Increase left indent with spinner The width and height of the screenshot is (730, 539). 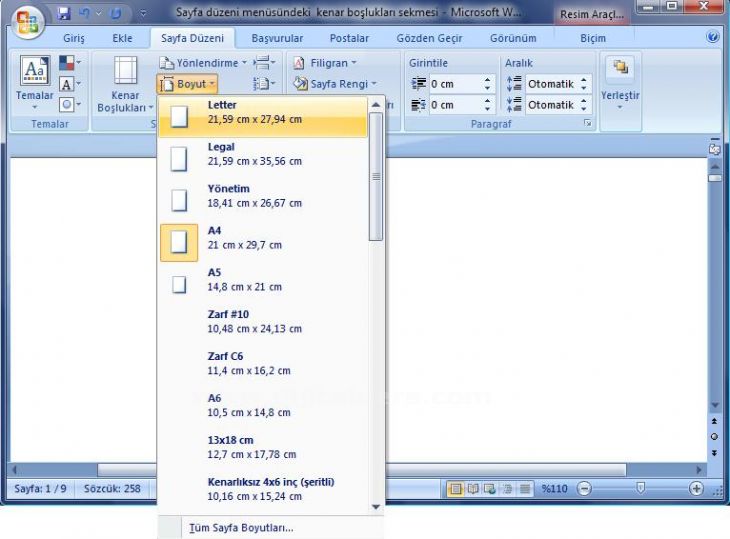(x=487, y=80)
